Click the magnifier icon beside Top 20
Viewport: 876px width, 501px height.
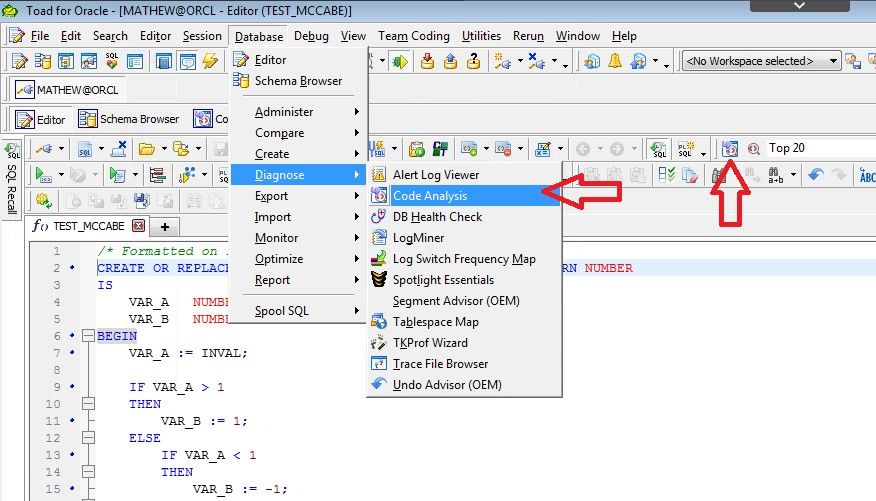(754, 149)
